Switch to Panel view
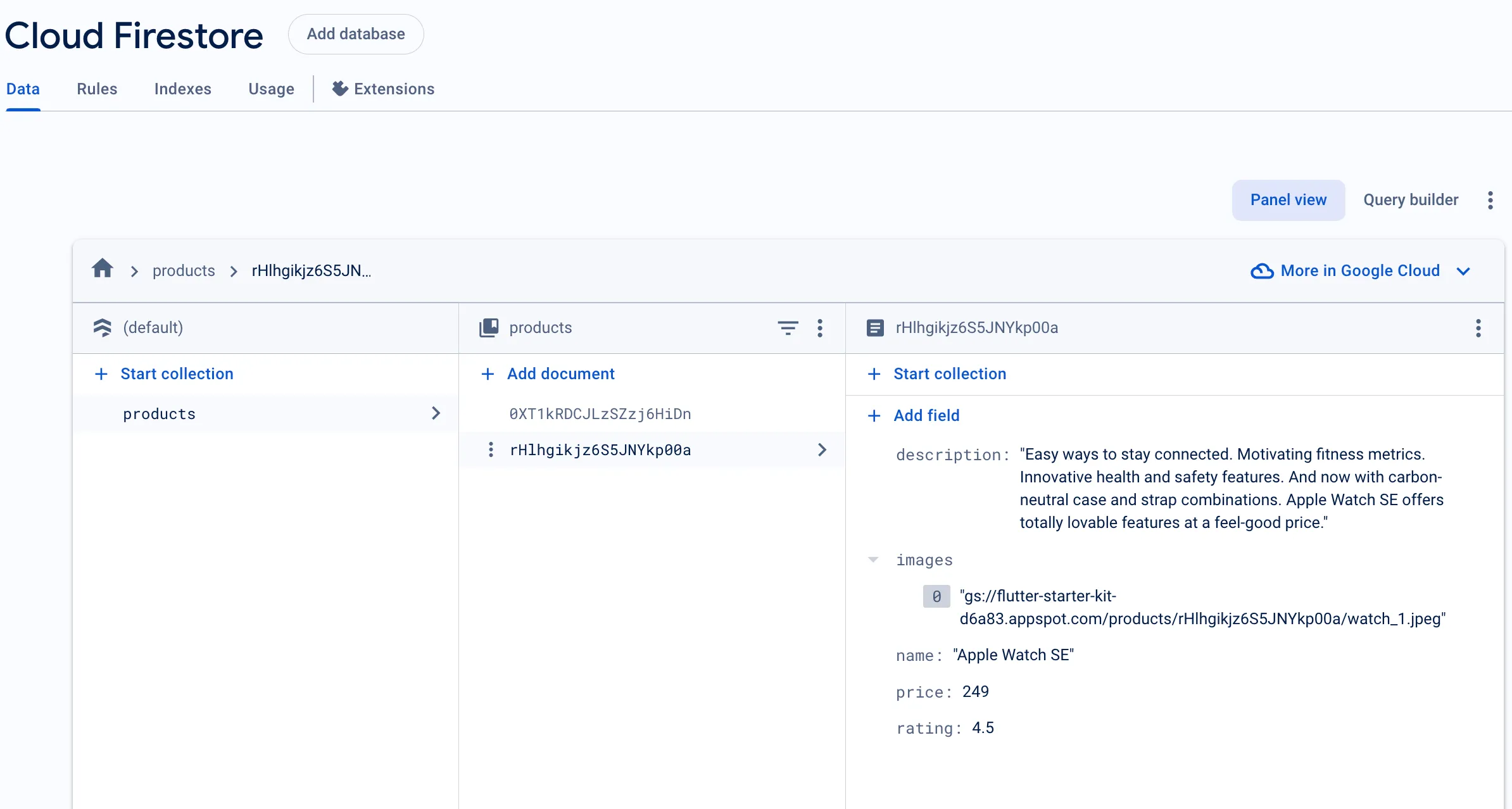 click(1288, 199)
